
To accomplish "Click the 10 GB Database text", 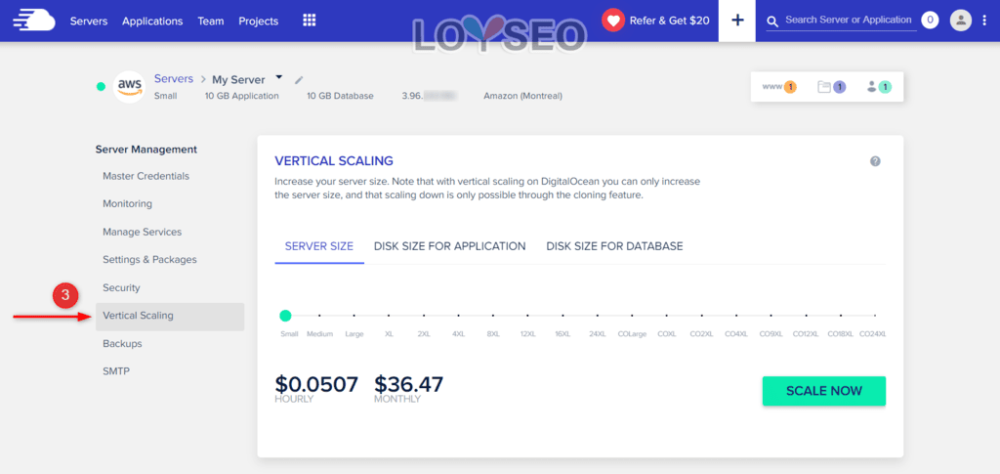I will [340, 96].
